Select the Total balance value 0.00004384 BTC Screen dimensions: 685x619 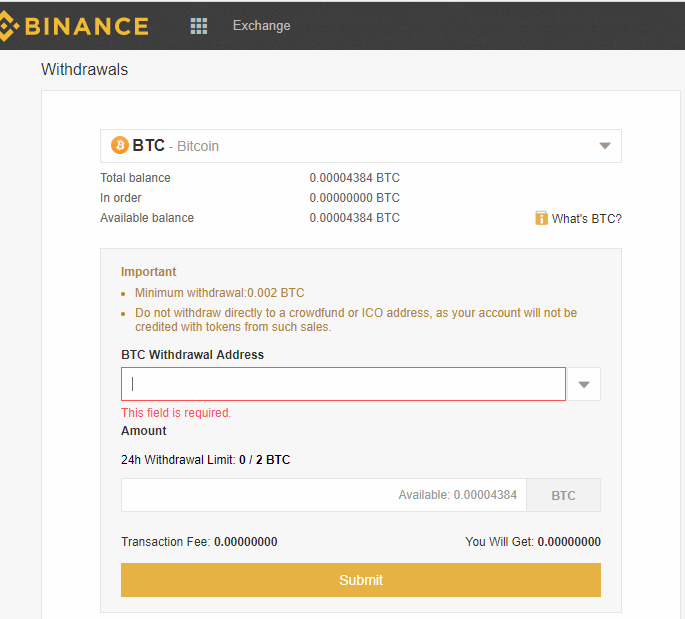(354, 178)
